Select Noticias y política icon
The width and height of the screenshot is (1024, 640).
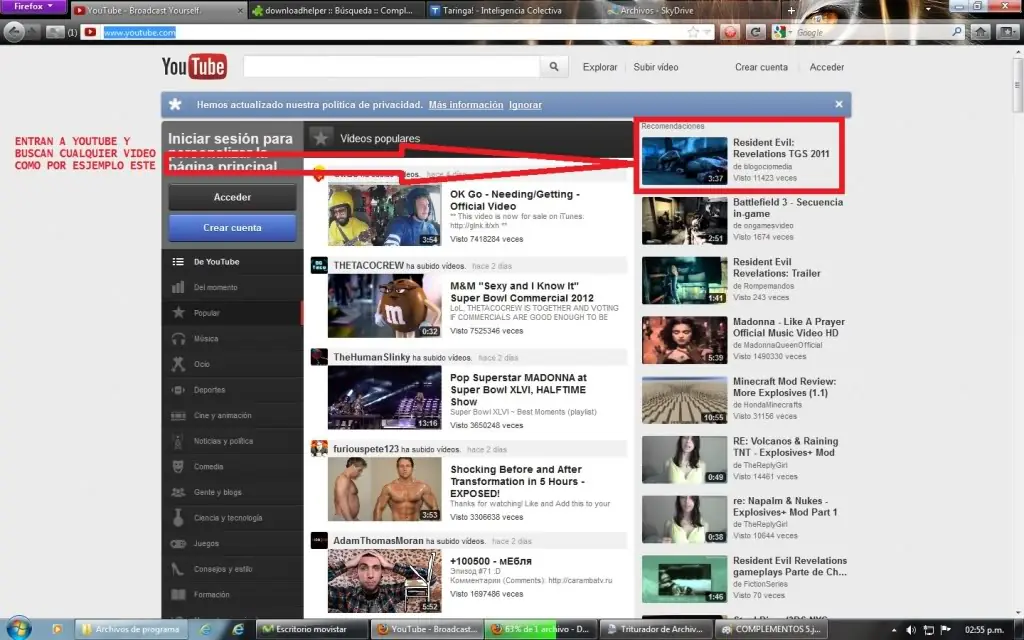coord(178,441)
